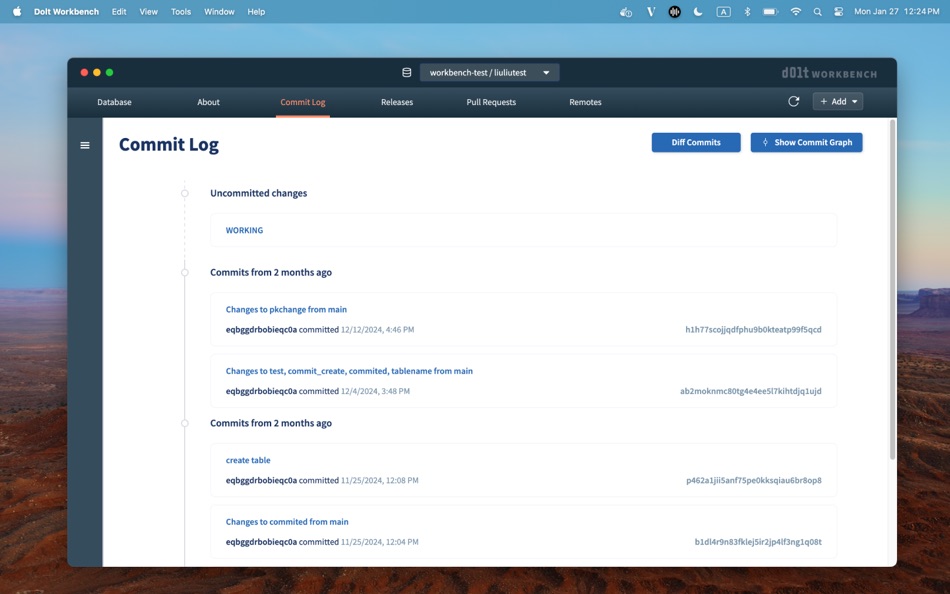Click the menu bar date and time
The height and width of the screenshot is (594, 950).
point(897,12)
